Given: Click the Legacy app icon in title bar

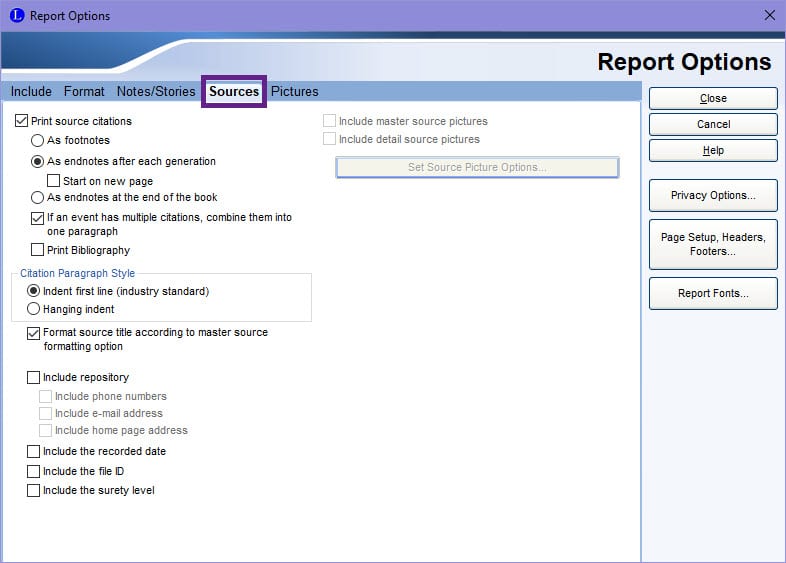Looking at the screenshot, I should pos(17,16).
